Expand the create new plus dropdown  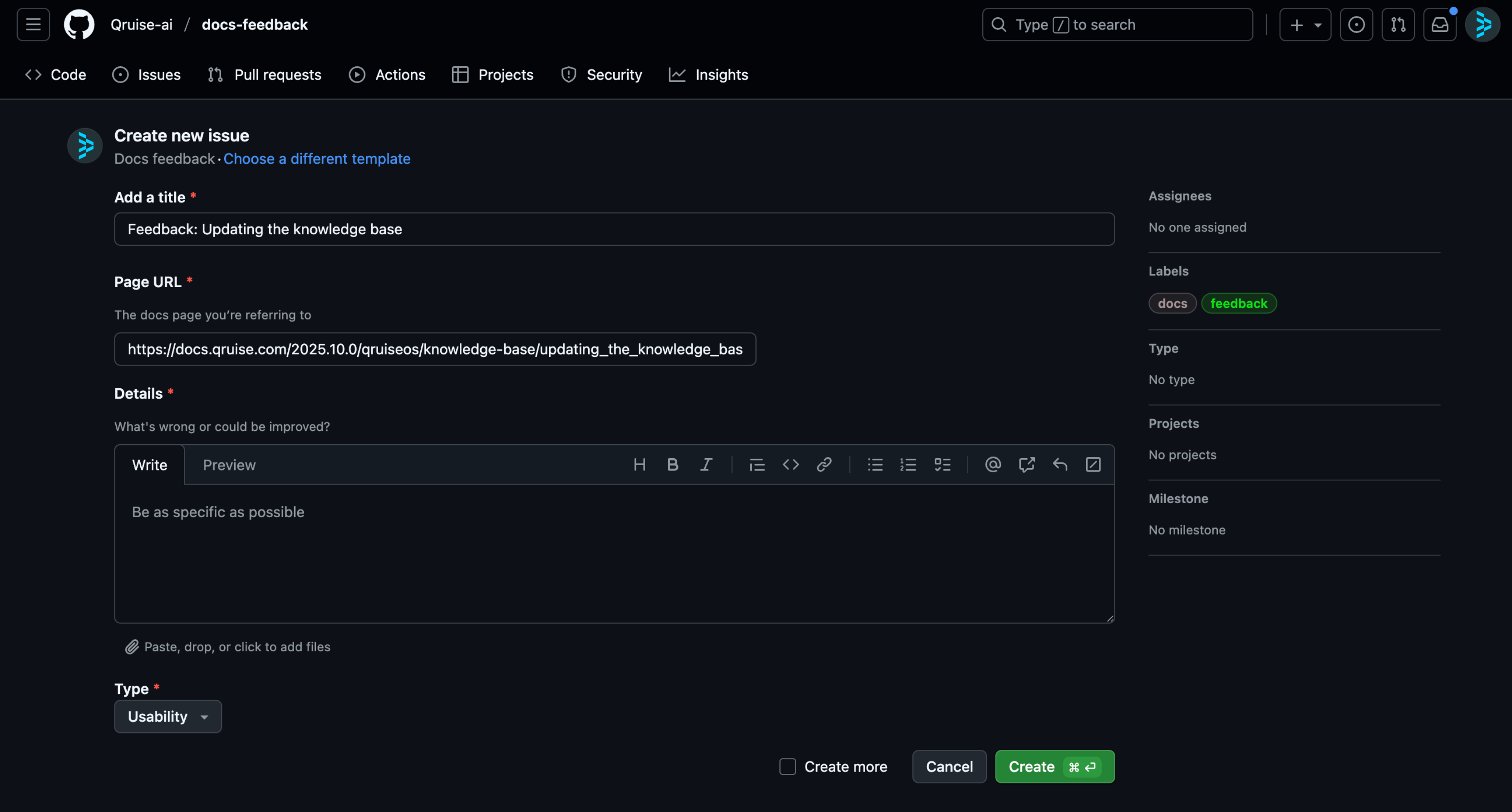1305,25
